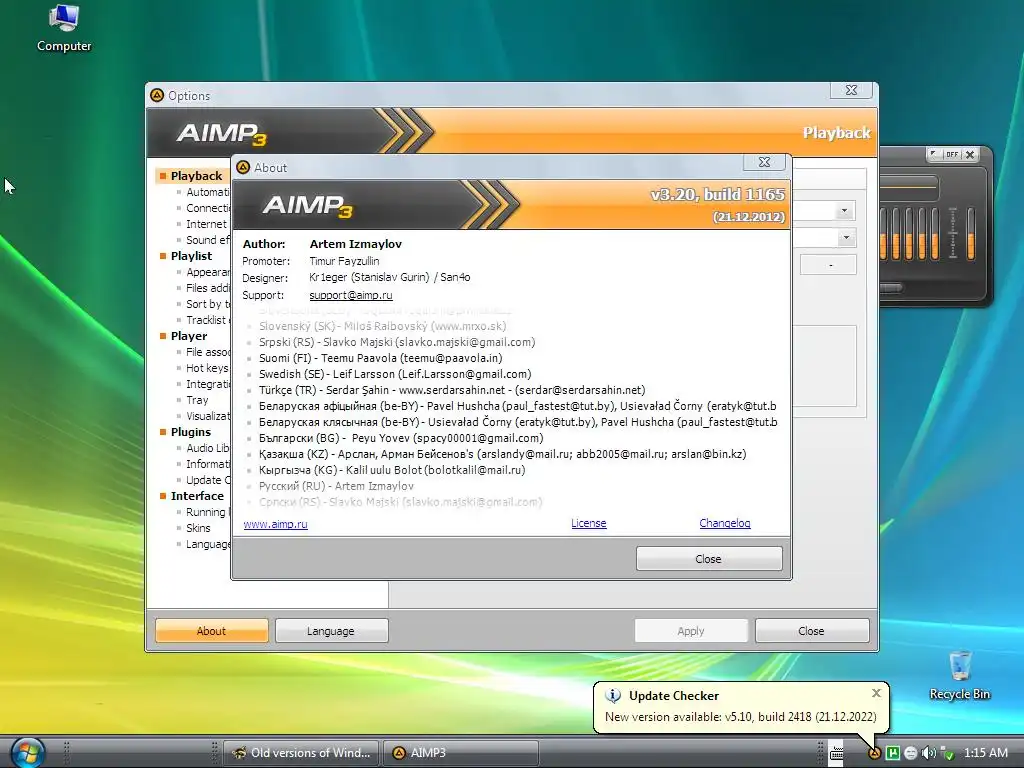Switch to AIMP3 taskbar button

[x=460, y=753]
